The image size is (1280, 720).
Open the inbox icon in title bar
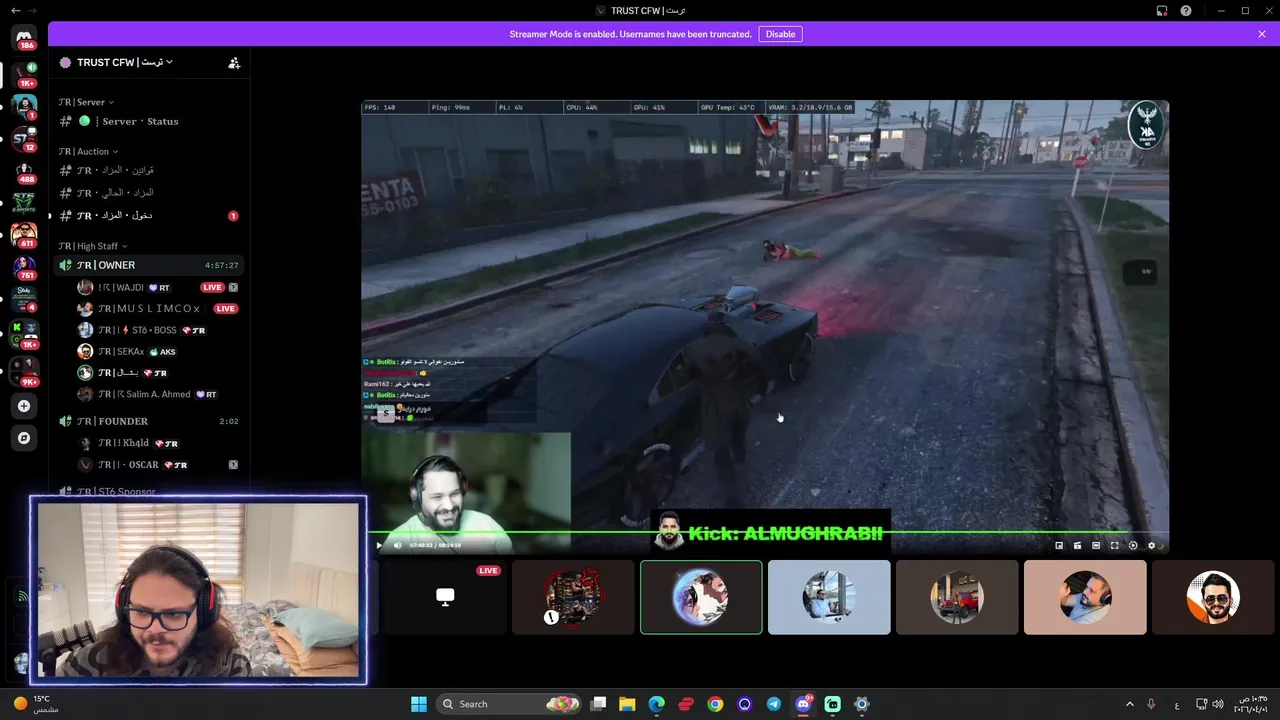click(1162, 10)
